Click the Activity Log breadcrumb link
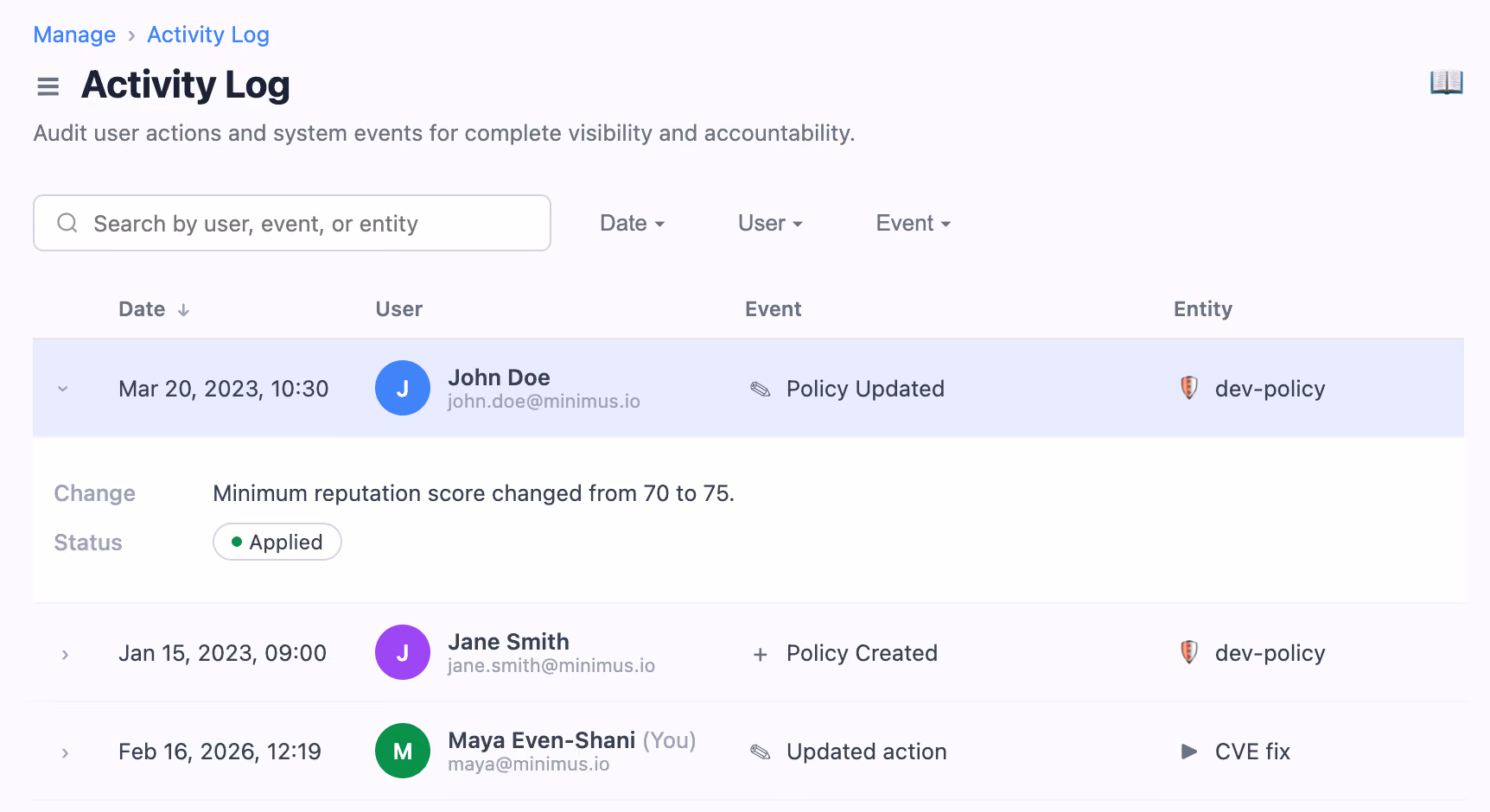The width and height of the screenshot is (1490, 812). [208, 35]
